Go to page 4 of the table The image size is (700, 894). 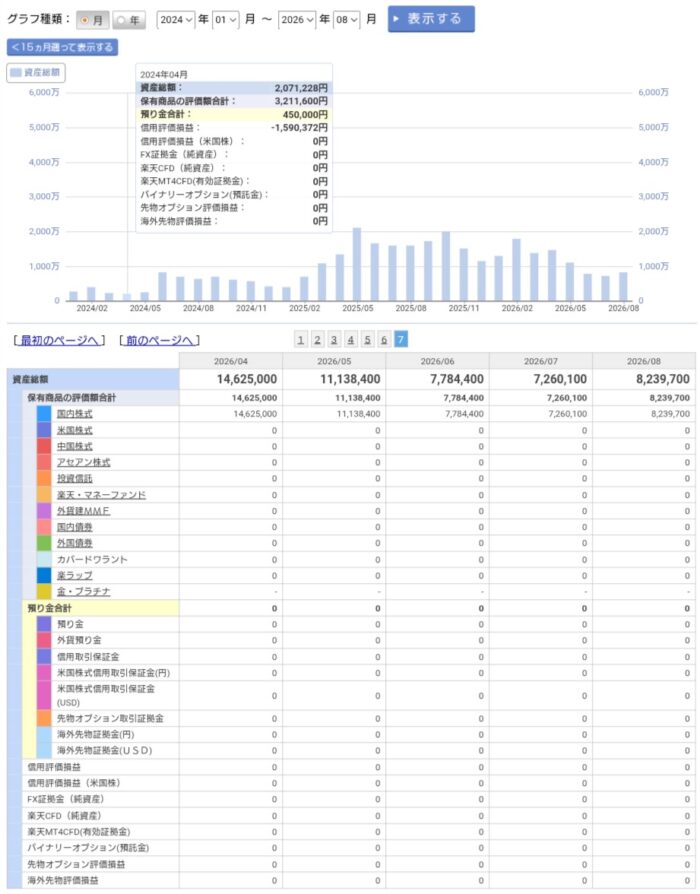click(351, 340)
